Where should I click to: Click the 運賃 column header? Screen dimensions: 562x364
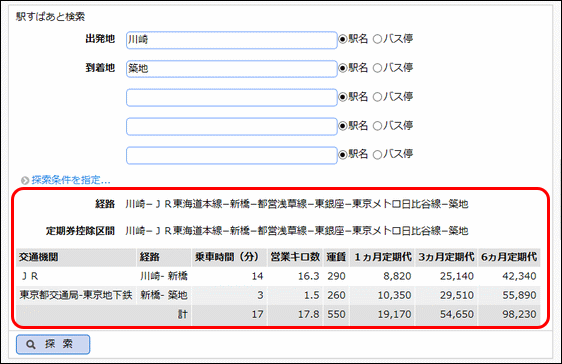tap(336, 257)
